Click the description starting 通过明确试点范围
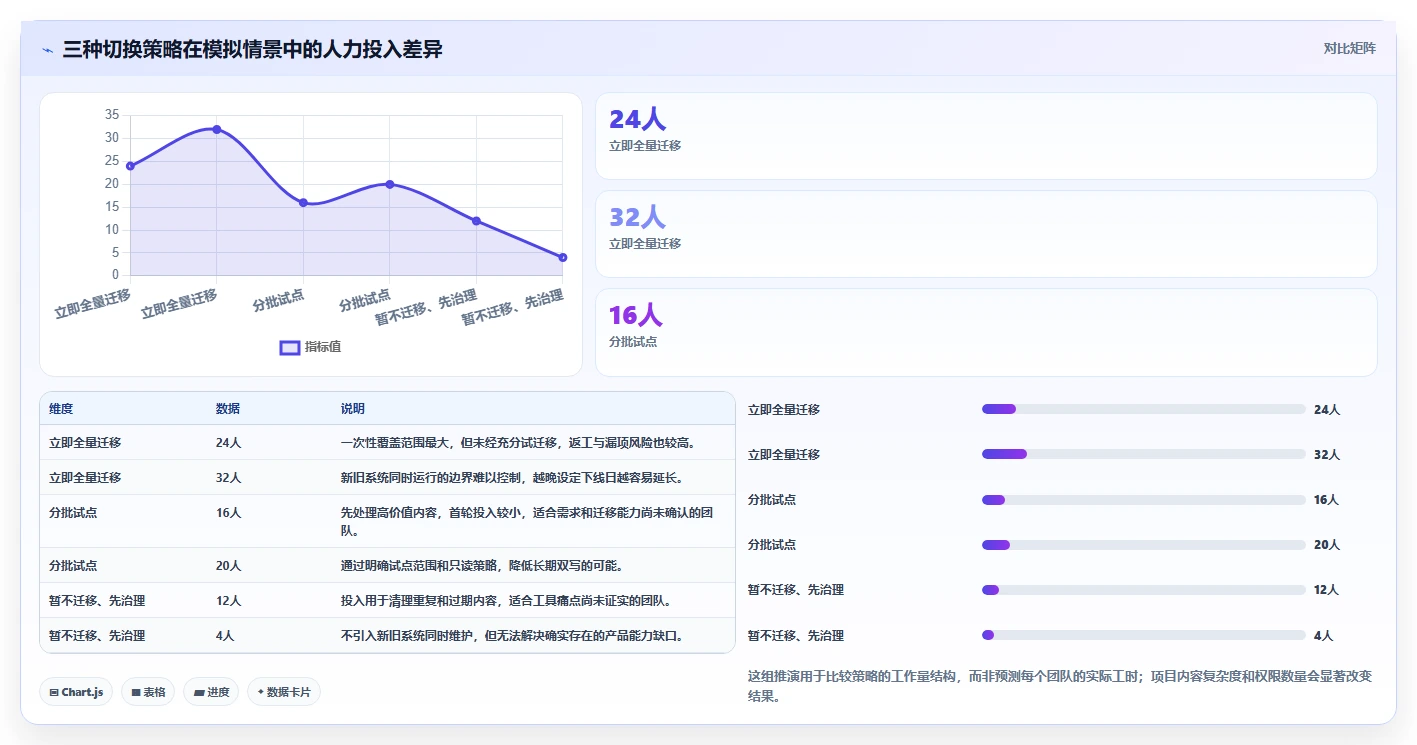The height and width of the screenshot is (745, 1417). pos(482,565)
